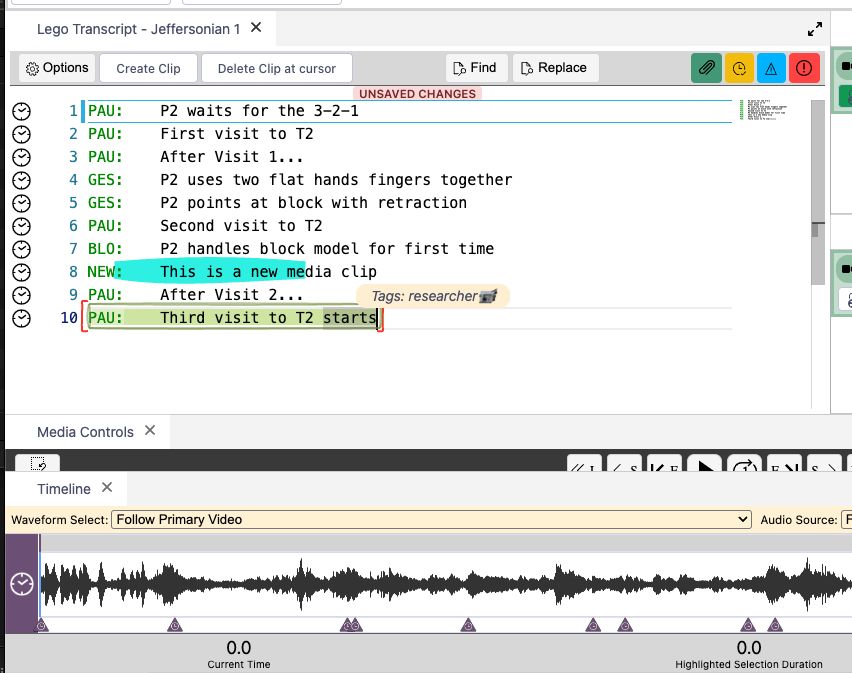Click the text 'P2 waits for the 3-2-1'
The image size is (852, 673).
pyautogui.click(x=259, y=111)
